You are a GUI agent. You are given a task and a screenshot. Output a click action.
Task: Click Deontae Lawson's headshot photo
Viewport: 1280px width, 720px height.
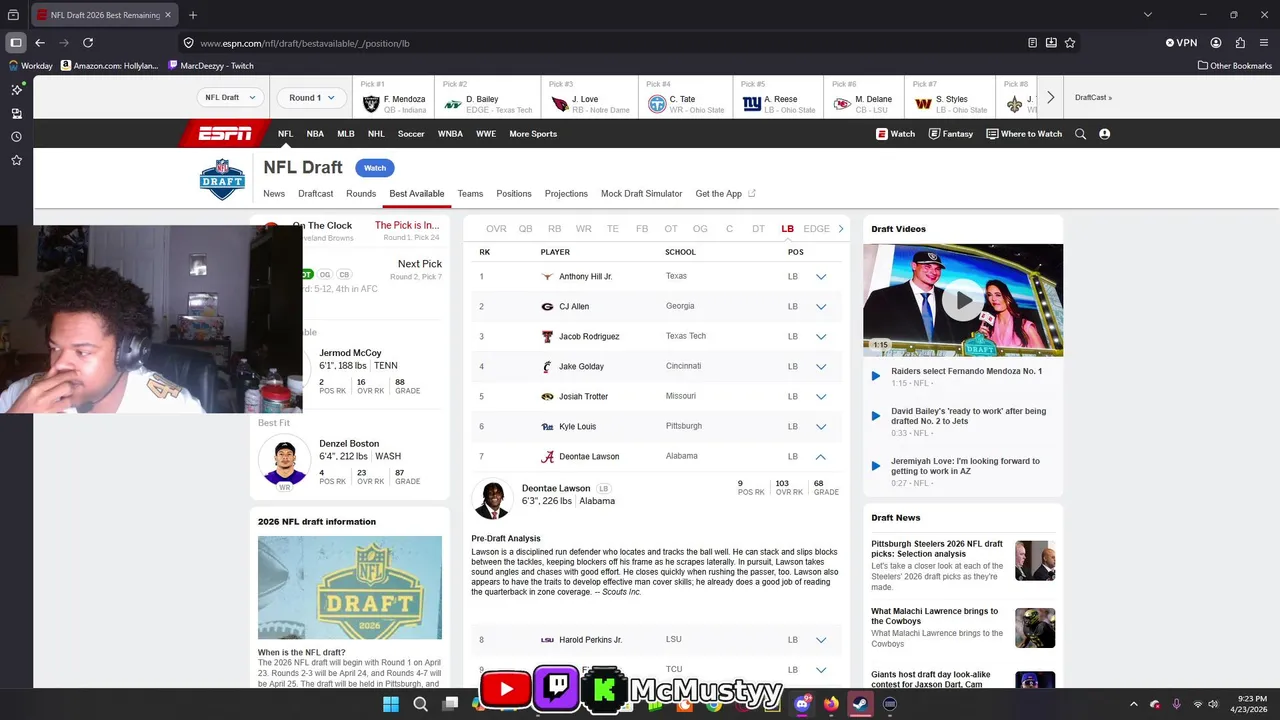492,499
